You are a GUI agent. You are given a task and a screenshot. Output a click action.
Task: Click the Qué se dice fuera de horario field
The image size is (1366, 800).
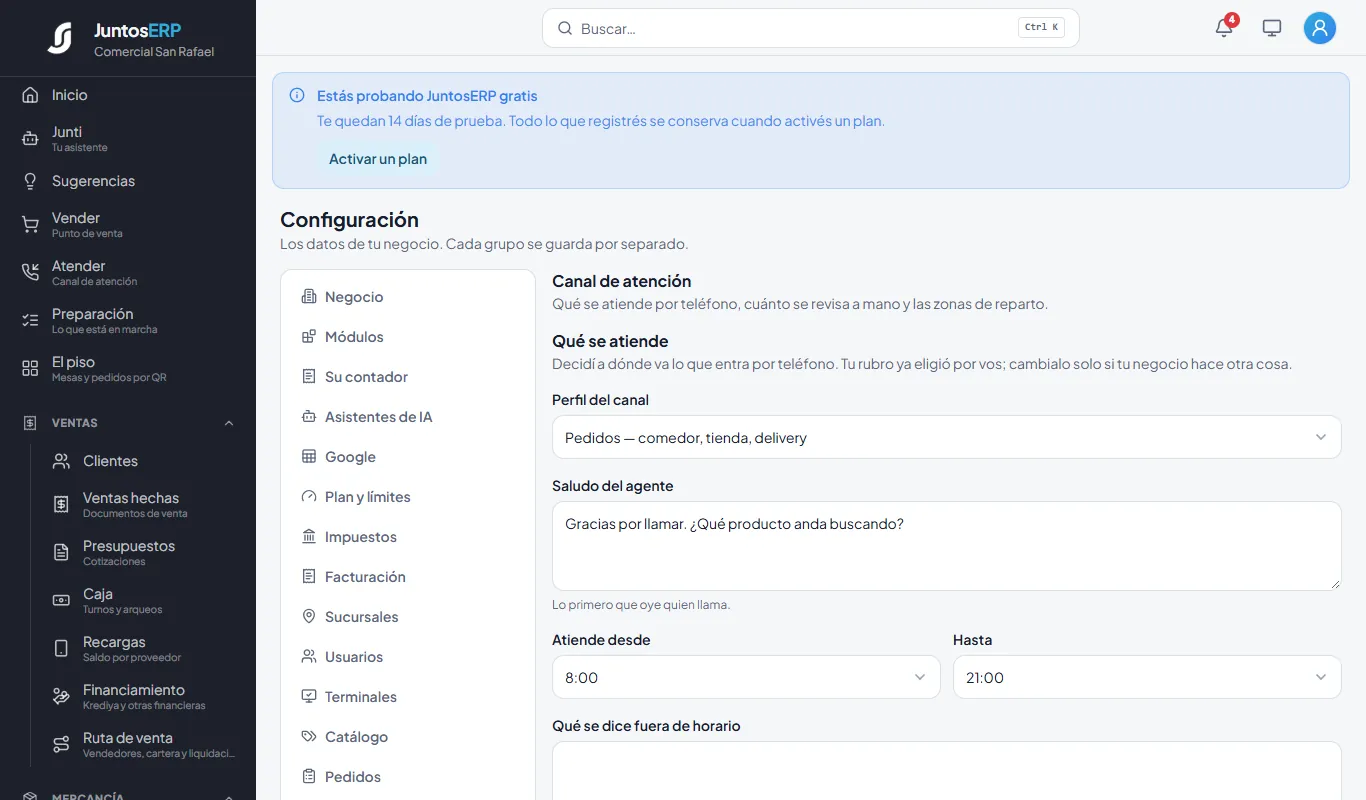coord(946,770)
